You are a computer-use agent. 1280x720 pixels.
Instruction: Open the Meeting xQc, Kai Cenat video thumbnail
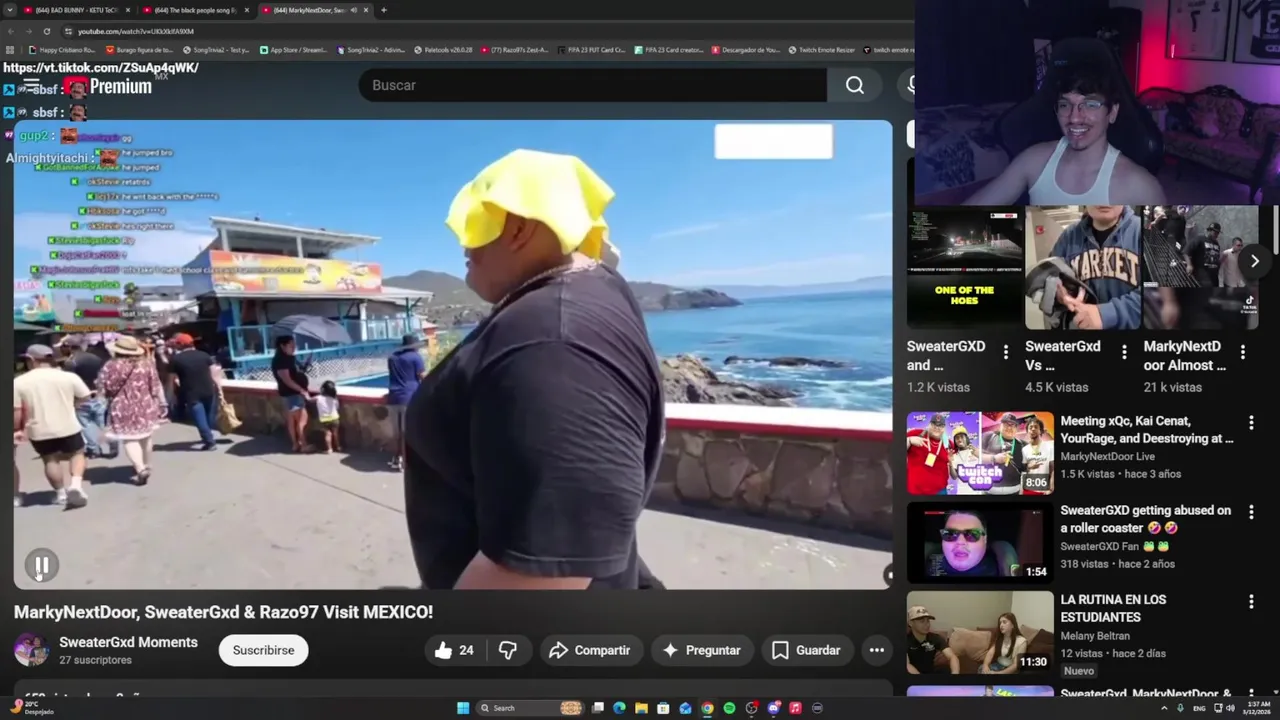980,453
